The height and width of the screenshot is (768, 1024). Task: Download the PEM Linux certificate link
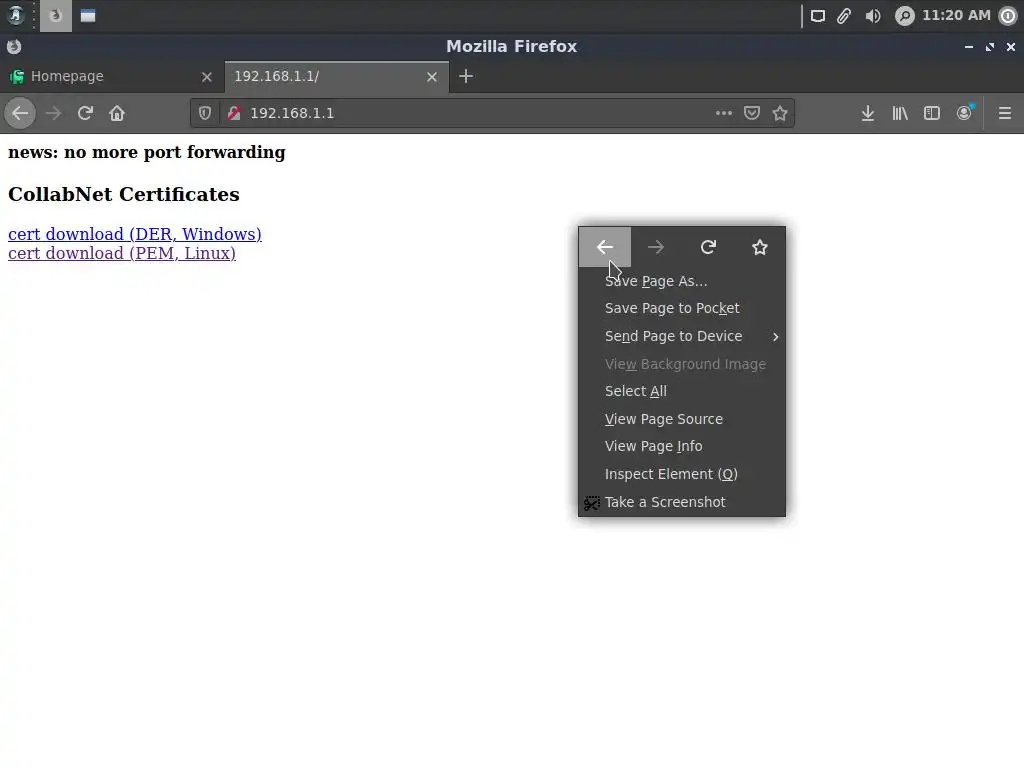click(121, 253)
